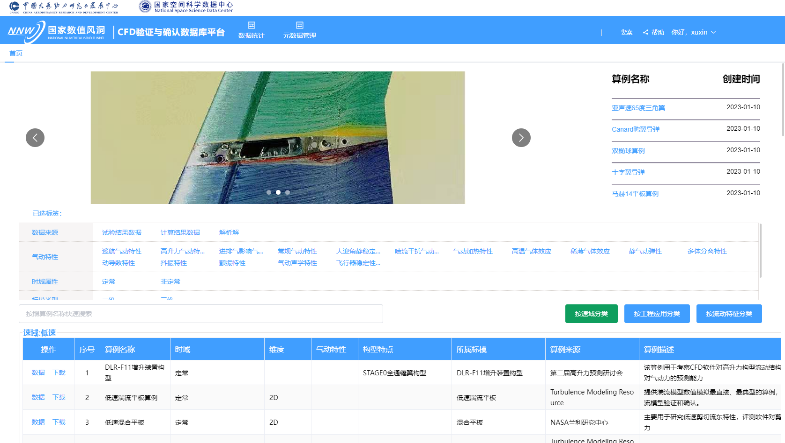Viewport: 785px width, 443px height.
Task: Click the 维度 column header
Action: click(276, 349)
